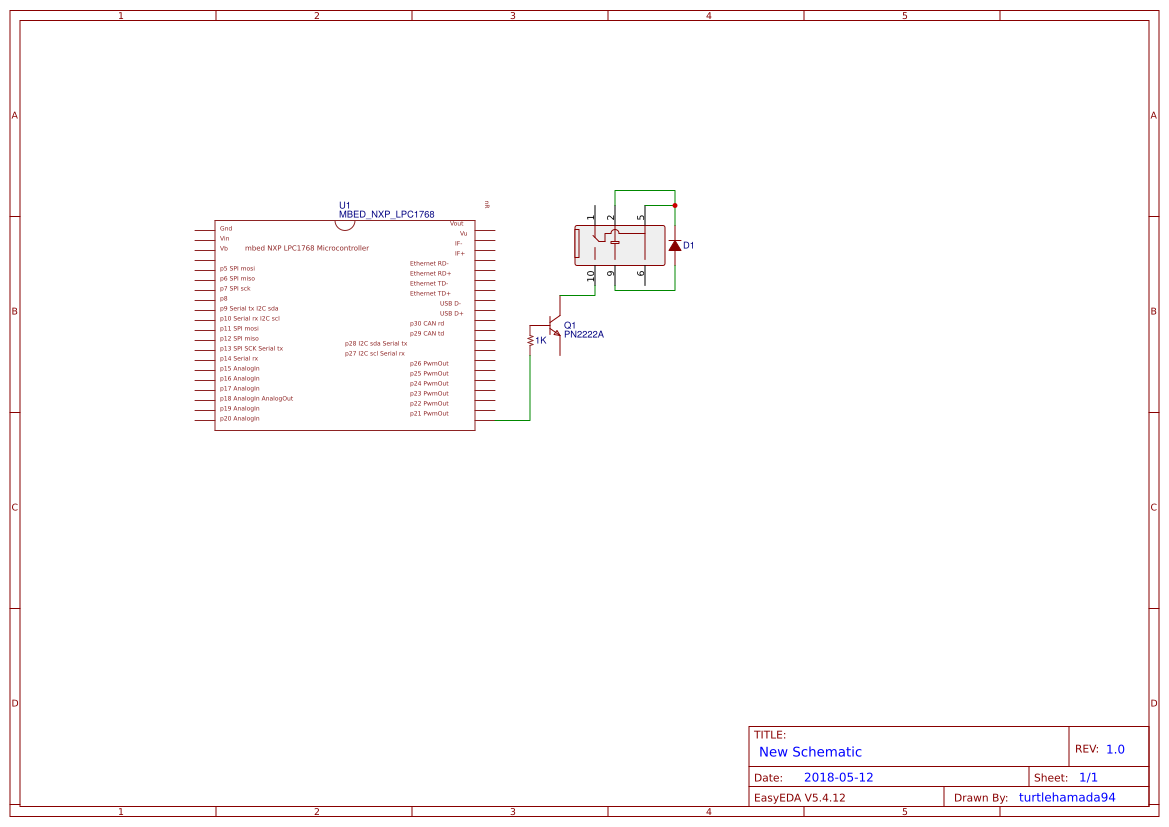Click the circular notch on top of U1
This screenshot has height=827, width=1169.
click(345, 224)
